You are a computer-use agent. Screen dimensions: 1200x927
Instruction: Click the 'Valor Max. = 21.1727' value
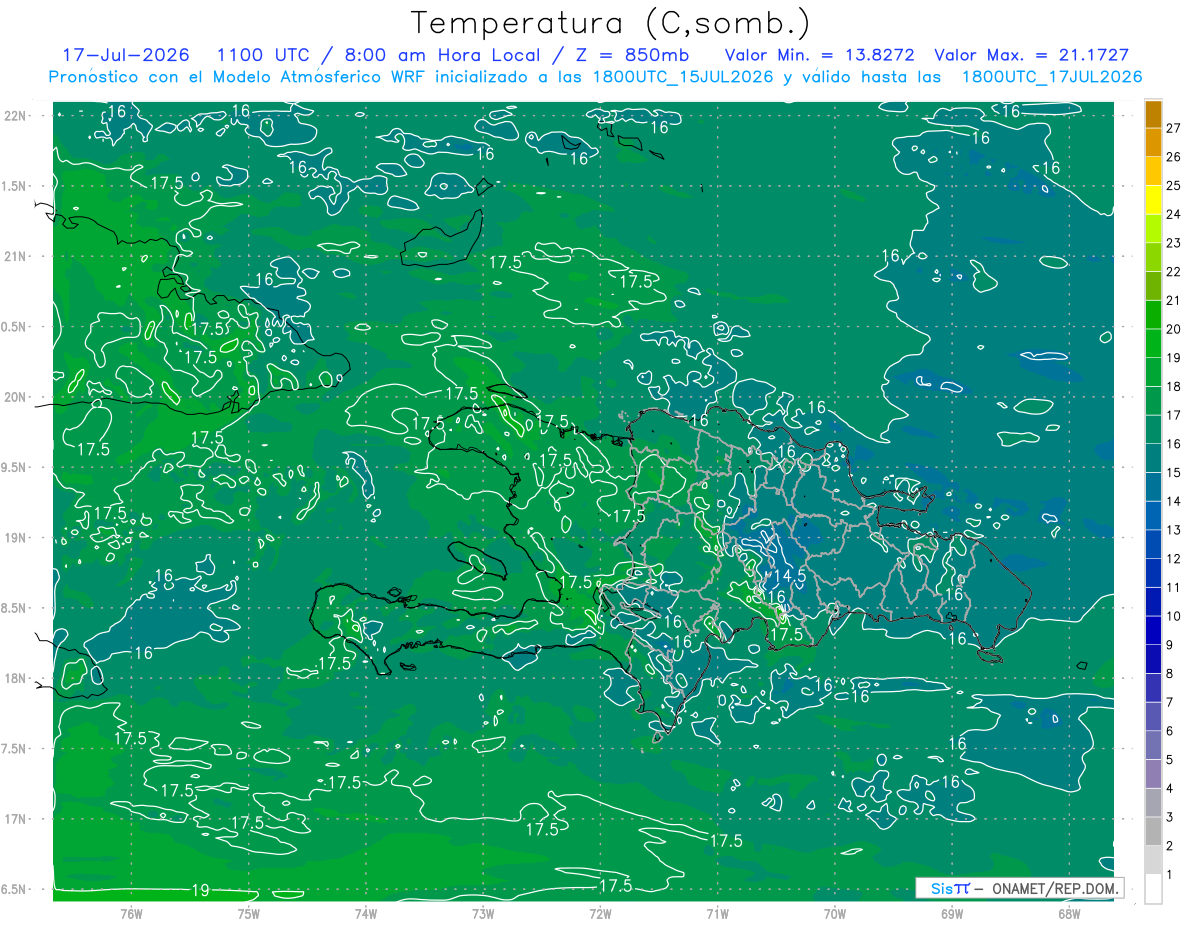tap(1031, 55)
